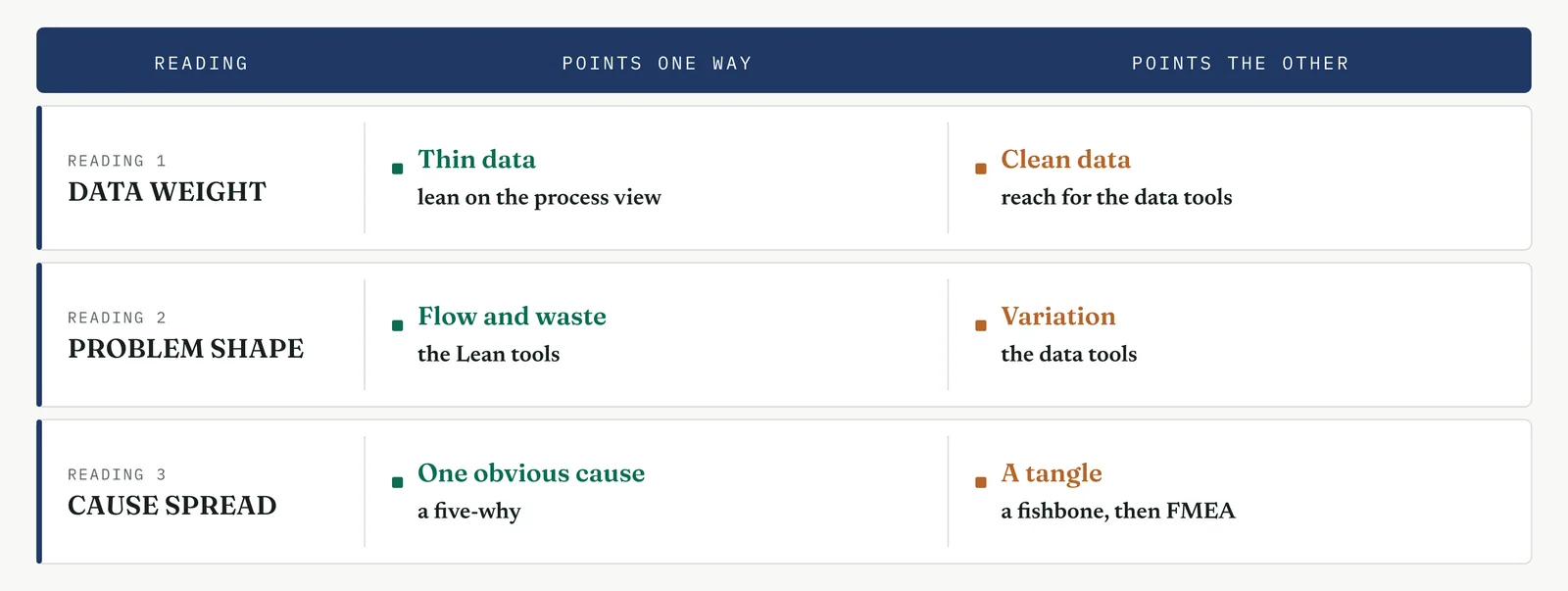
Task: Click green marker before One obvious cause
Action: click(397, 482)
